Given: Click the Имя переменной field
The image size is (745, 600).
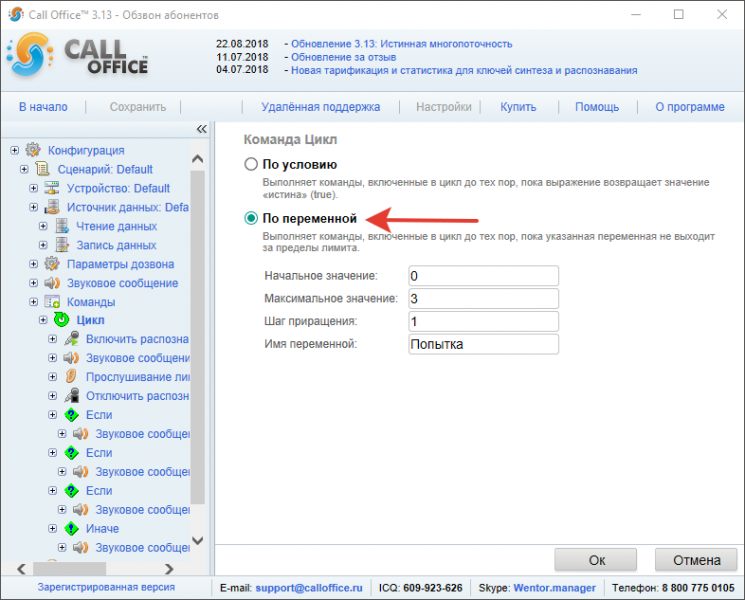Looking at the screenshot, I should tap(483, 344).
